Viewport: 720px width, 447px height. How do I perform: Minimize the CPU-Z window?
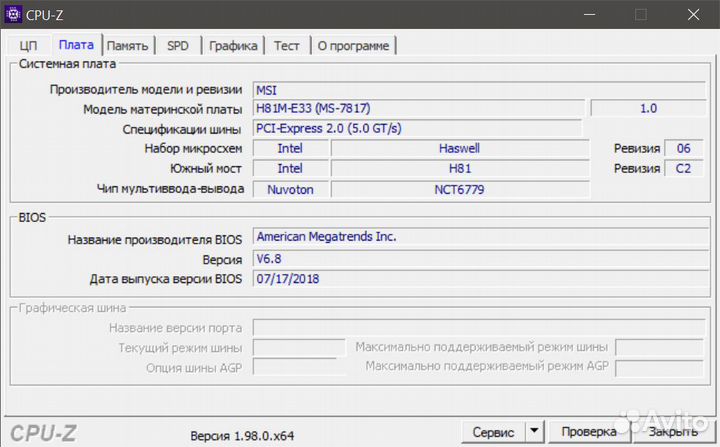click(590, 15)
